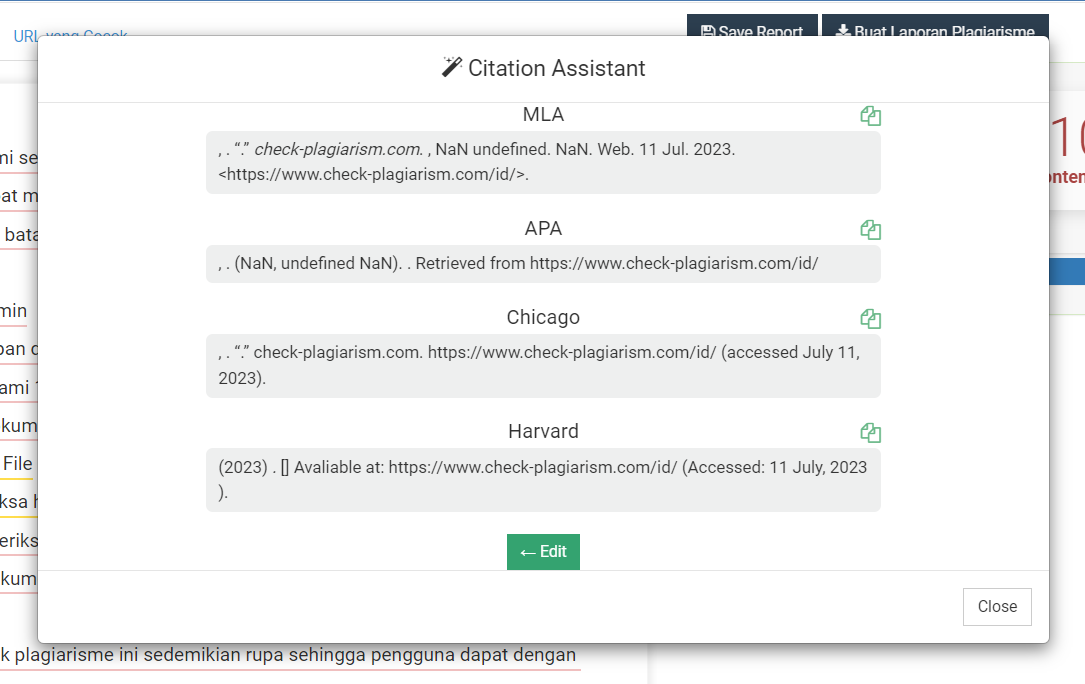Viewport: 1085px width, 684px height.
Task: Click the copy icon beside Chicago
Action: tap(870, 319)
